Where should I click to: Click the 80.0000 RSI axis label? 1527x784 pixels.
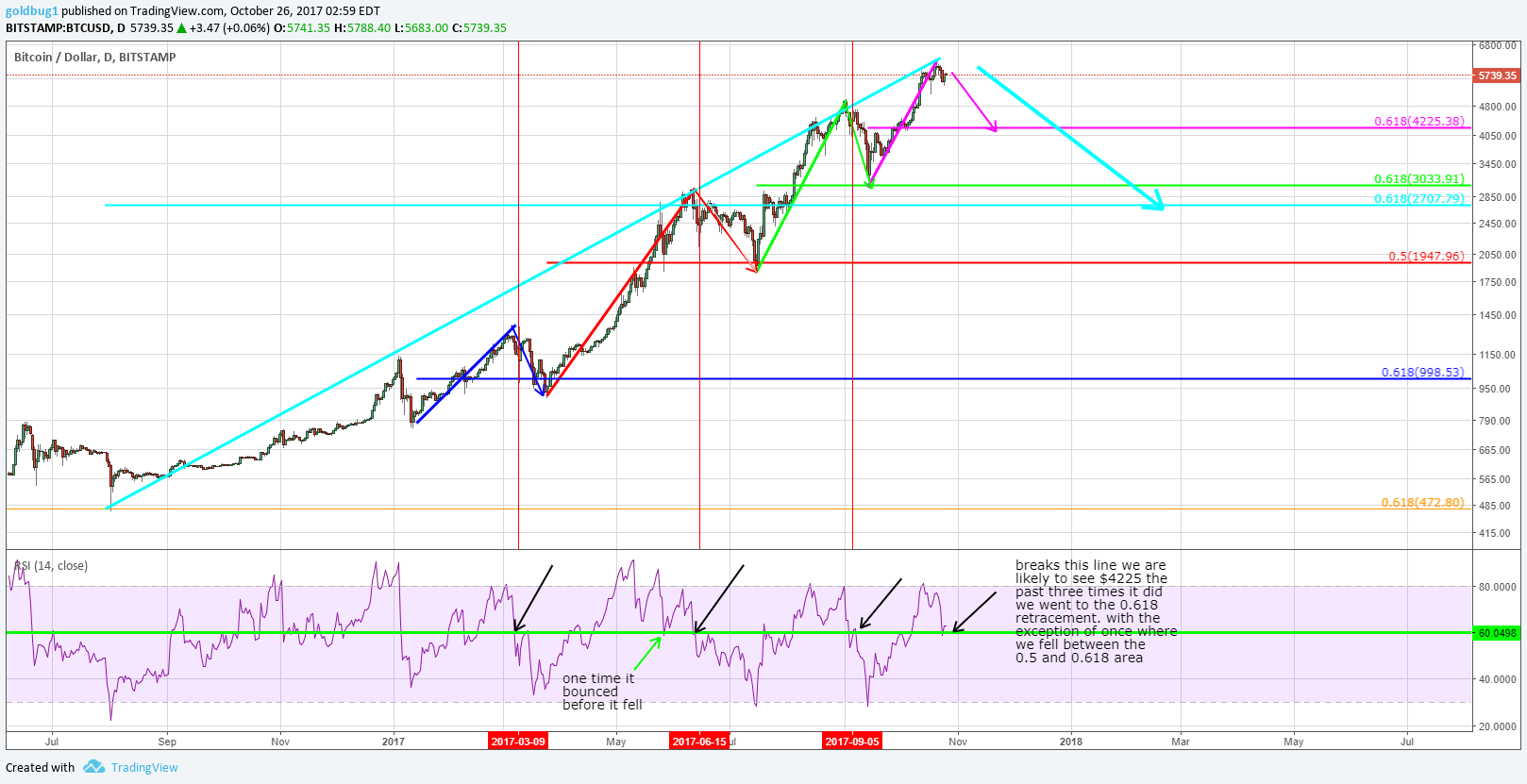click(1498, 587)
